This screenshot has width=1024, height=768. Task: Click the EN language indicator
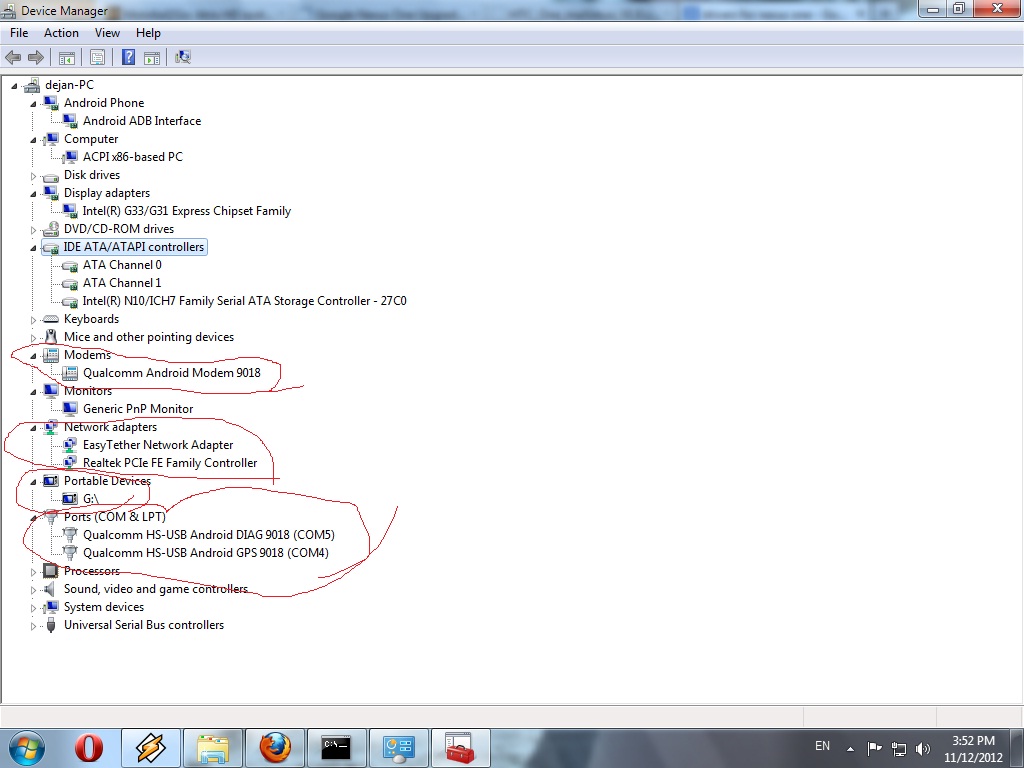(822, 746)
